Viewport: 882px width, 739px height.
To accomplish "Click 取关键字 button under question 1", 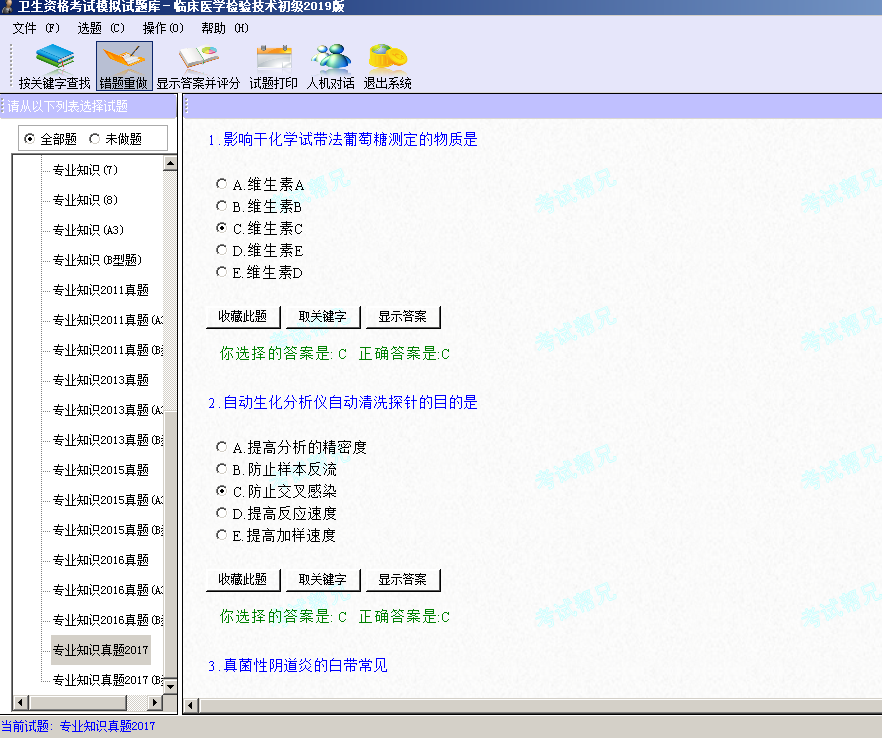I will [323, 317].
